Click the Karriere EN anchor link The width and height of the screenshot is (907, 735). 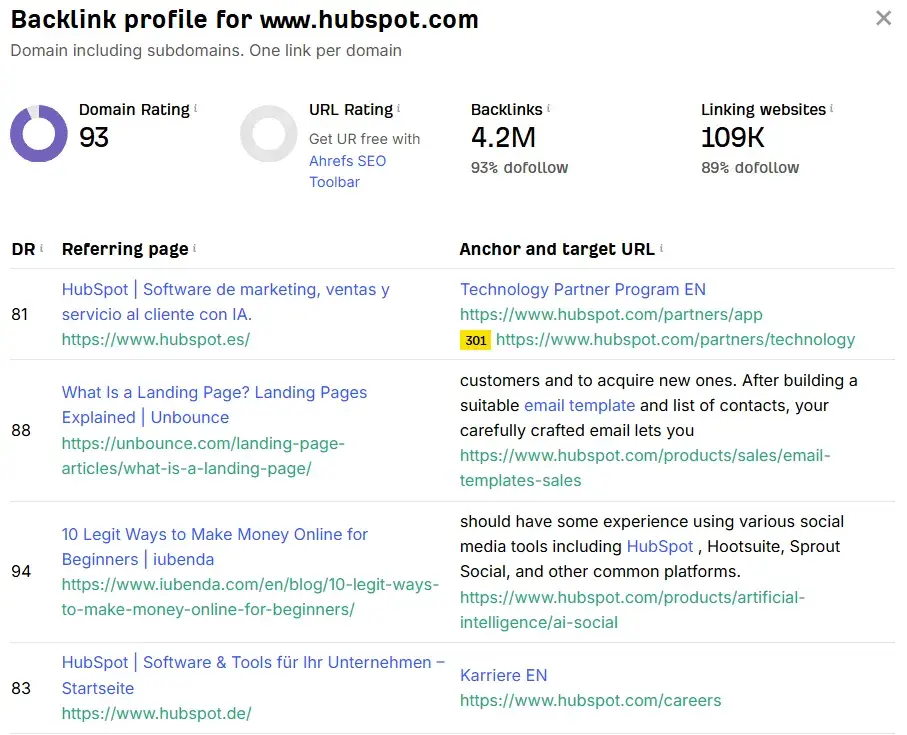pos(503,675)
